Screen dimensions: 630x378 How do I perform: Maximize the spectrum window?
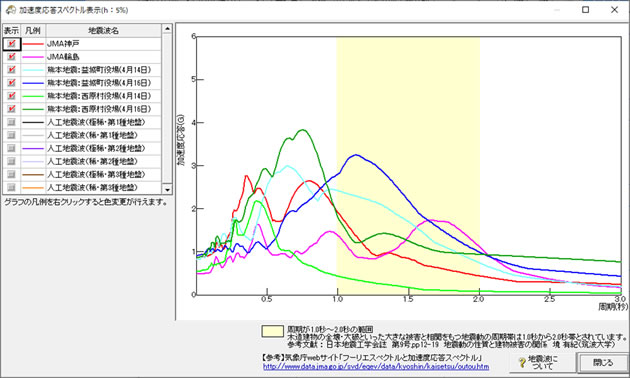click(585, 10)
